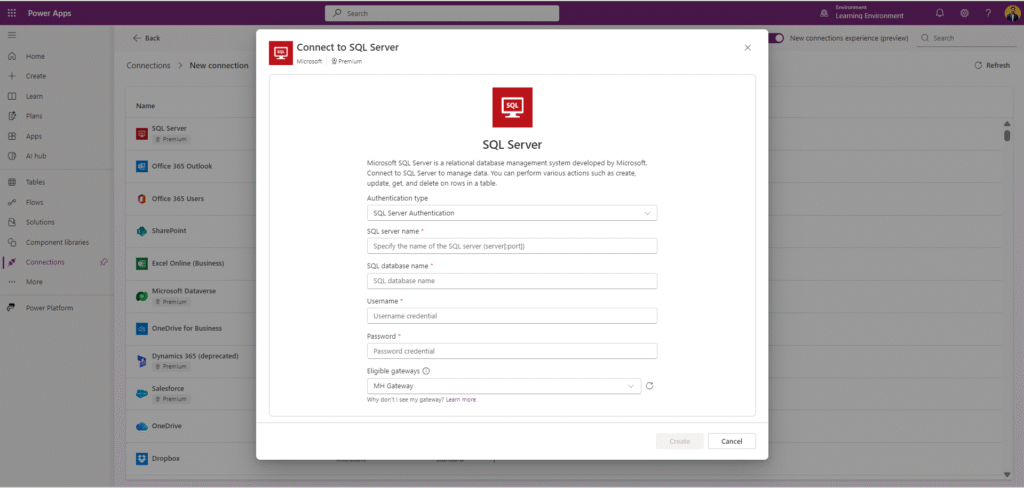Toggle the New connections experience switch

[777, 38]
